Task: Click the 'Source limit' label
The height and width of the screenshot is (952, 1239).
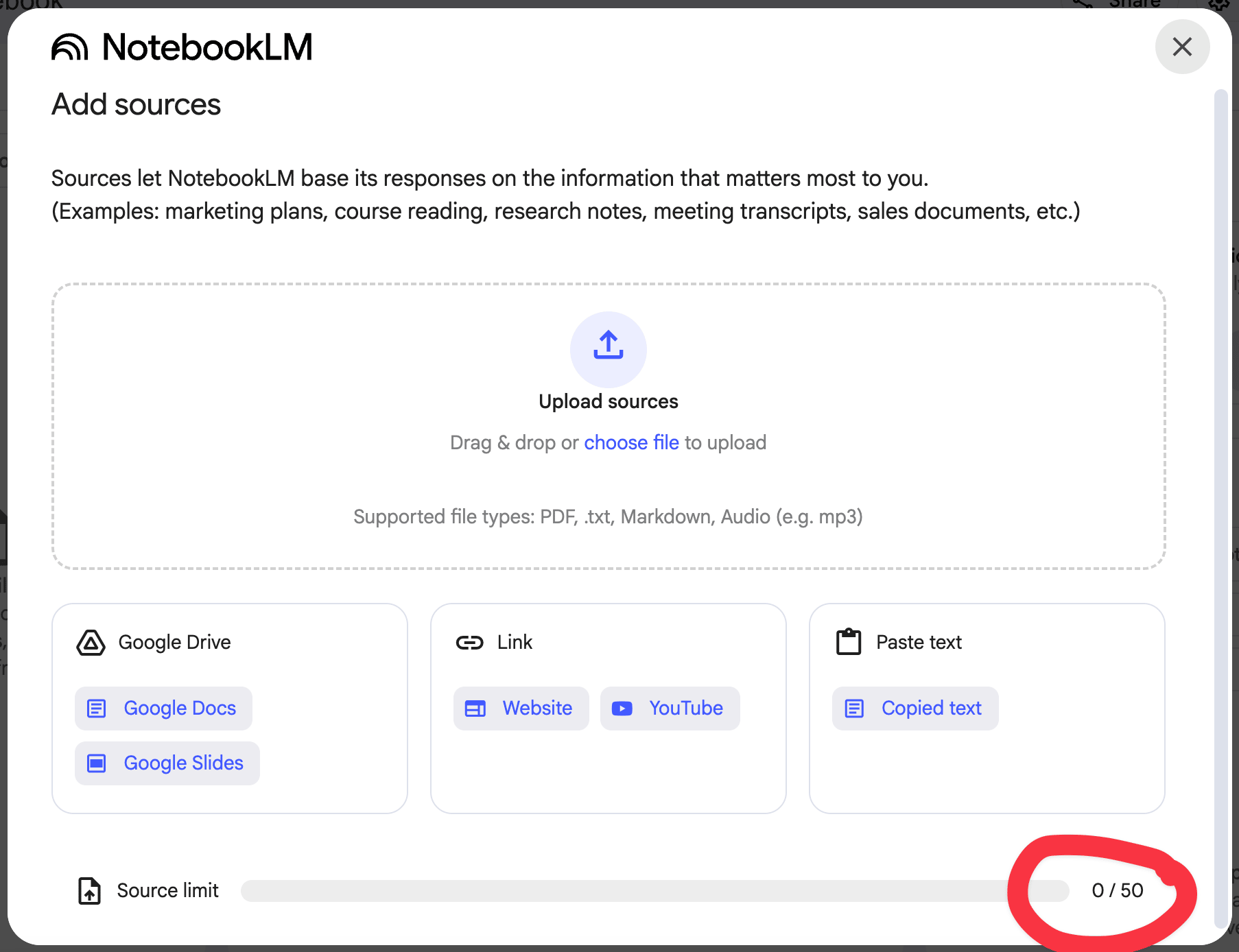Action: 167,890
